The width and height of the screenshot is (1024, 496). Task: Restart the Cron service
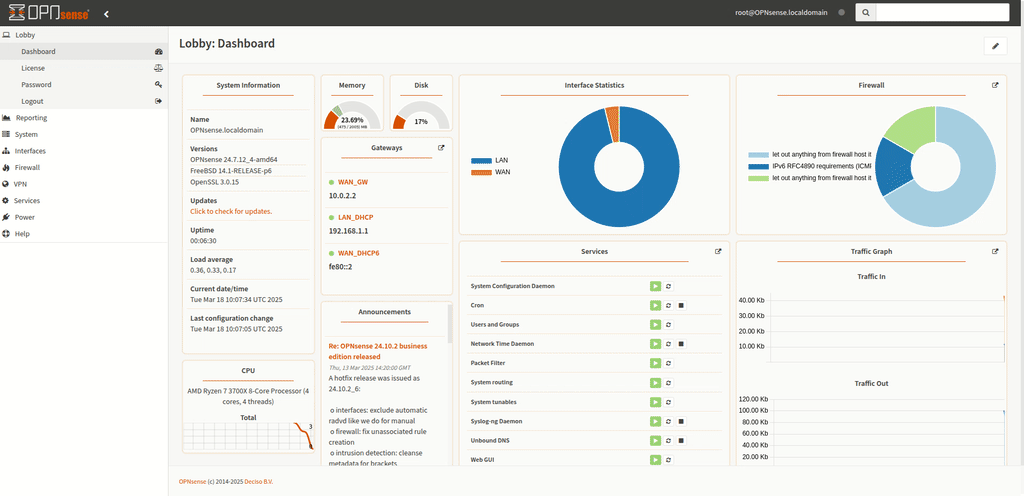668,305
